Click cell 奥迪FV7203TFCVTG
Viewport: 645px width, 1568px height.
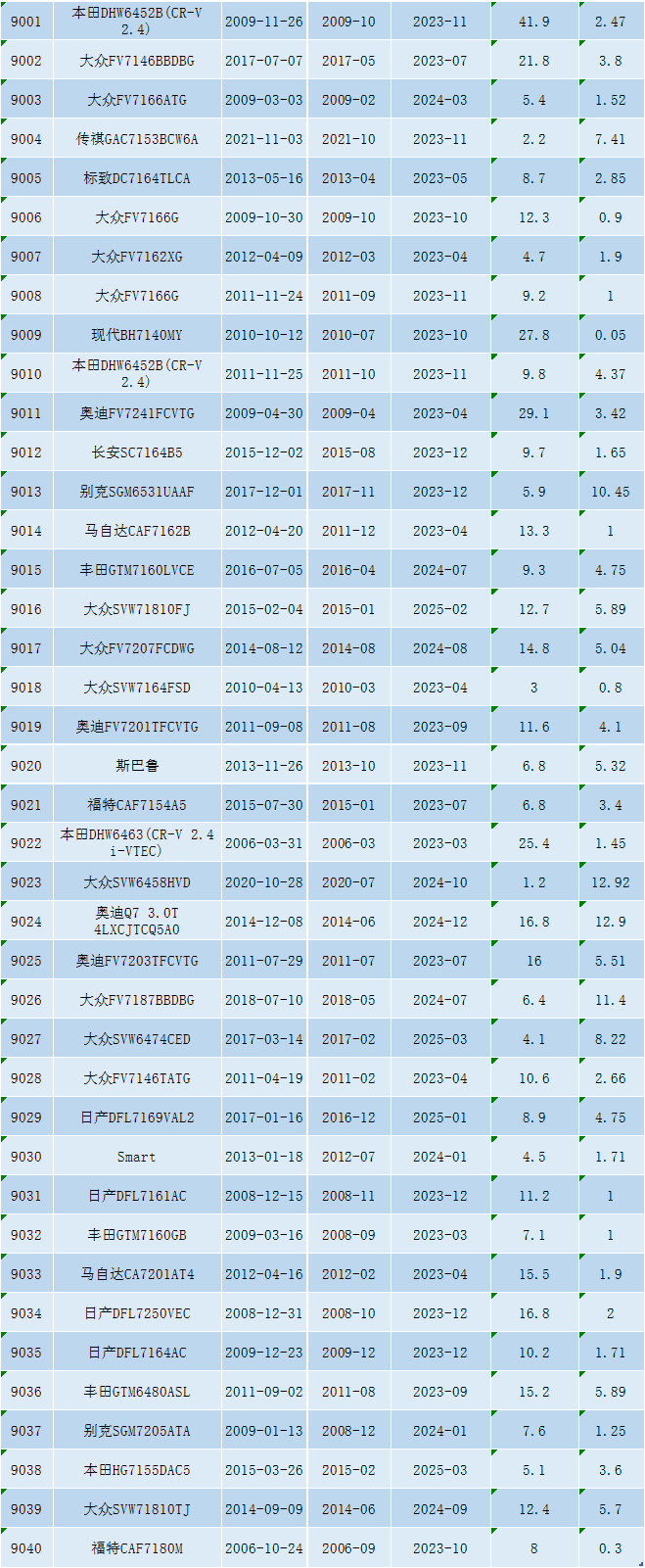(x=137, y=961)
